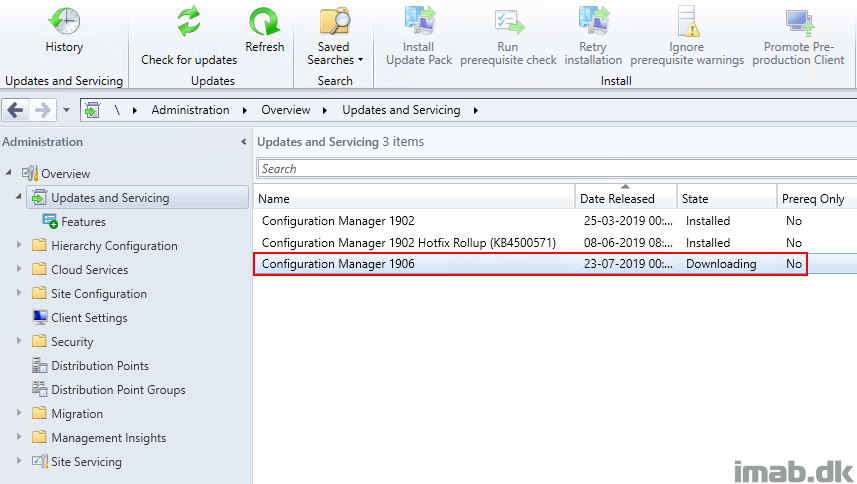This screenshot has height=484, width=857.
Task: Expand arrow after Administration breadcrumb
Action: click(245, 110)
